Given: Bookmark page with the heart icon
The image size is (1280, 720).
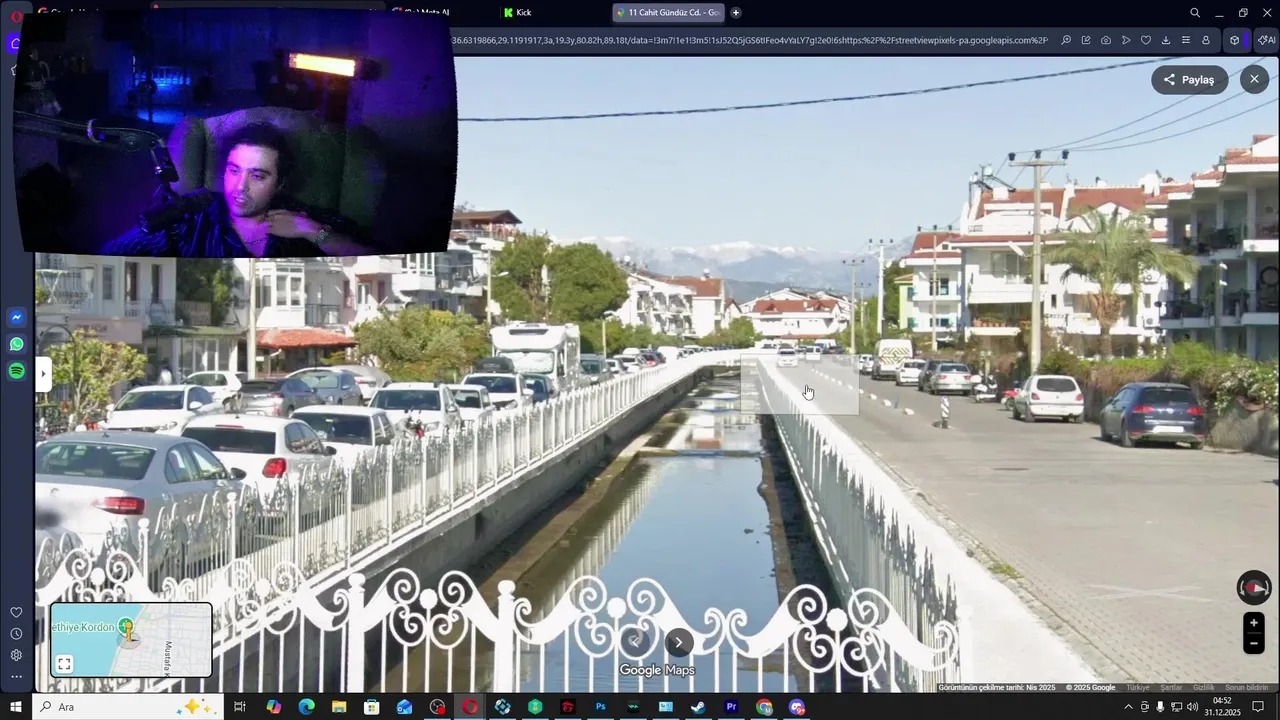Looking at the screenshot, I should (1146, 40).
